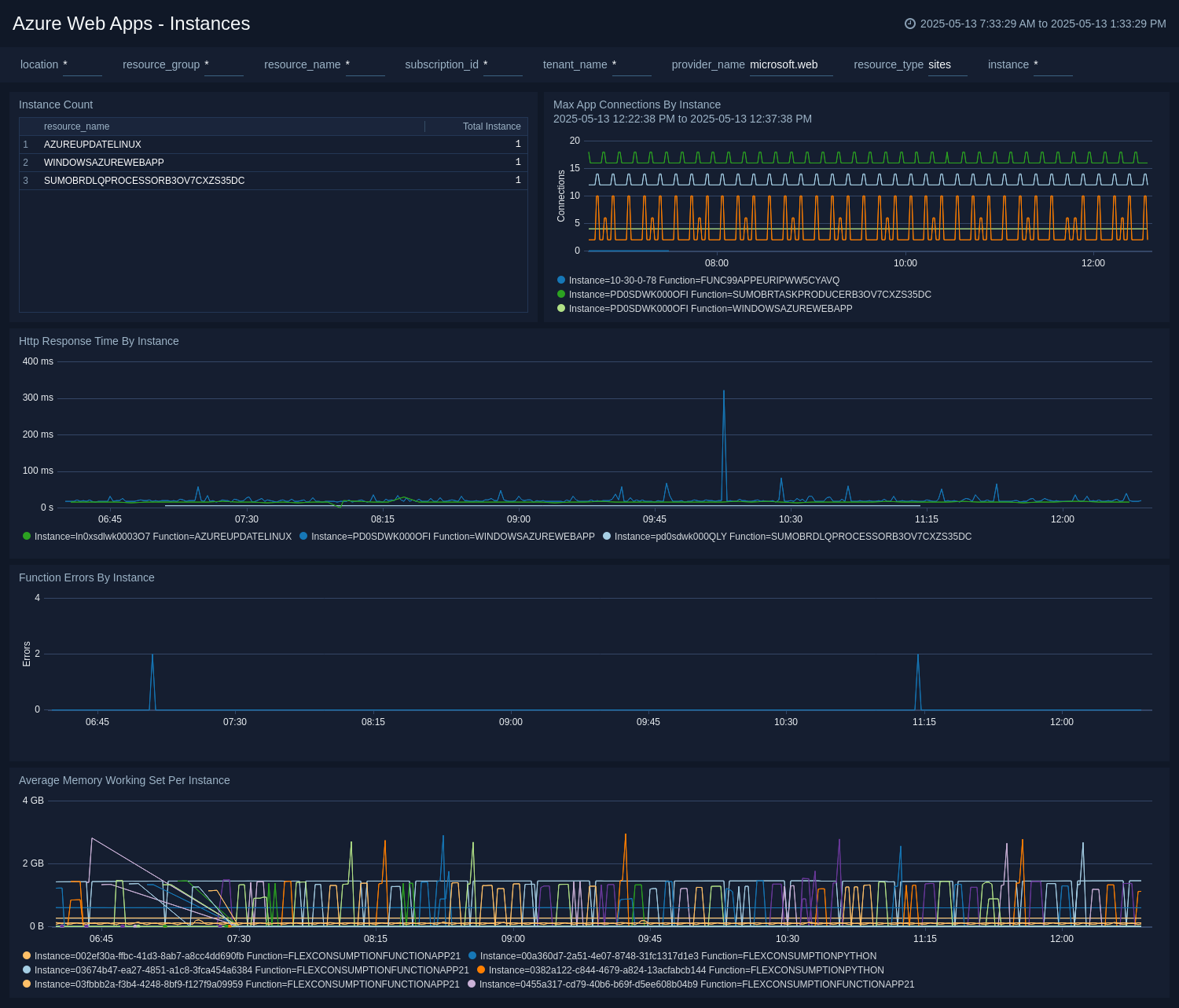The image size is (1179, 1008).
Task: Toggle green legend dot for SUMOBRTASKPRODUCERB3OV7CXZS35DC
Action: [x=561, y=294]
